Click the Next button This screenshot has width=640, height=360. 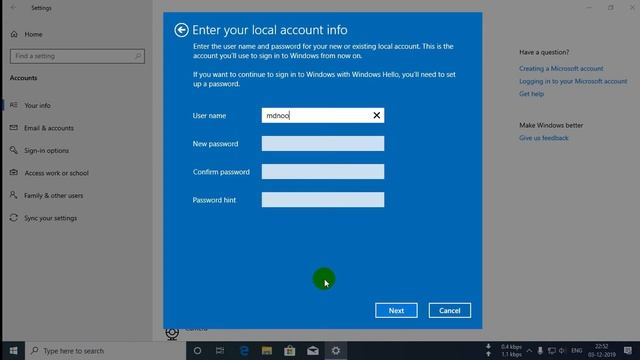396,311
